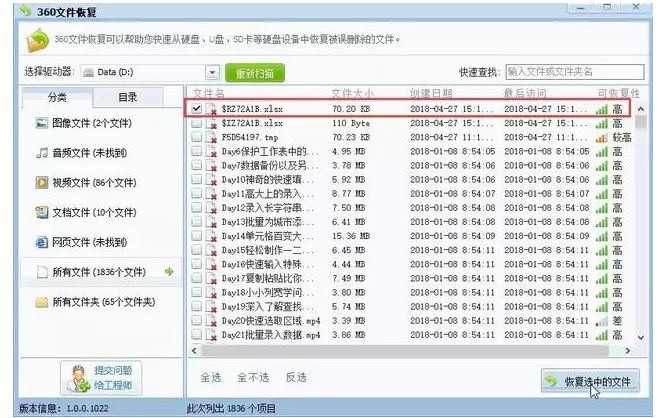Screen dimensions: 666x418
Task: Click the engineer avatar icon on 提交问题
Action: (x=79, y=377)
